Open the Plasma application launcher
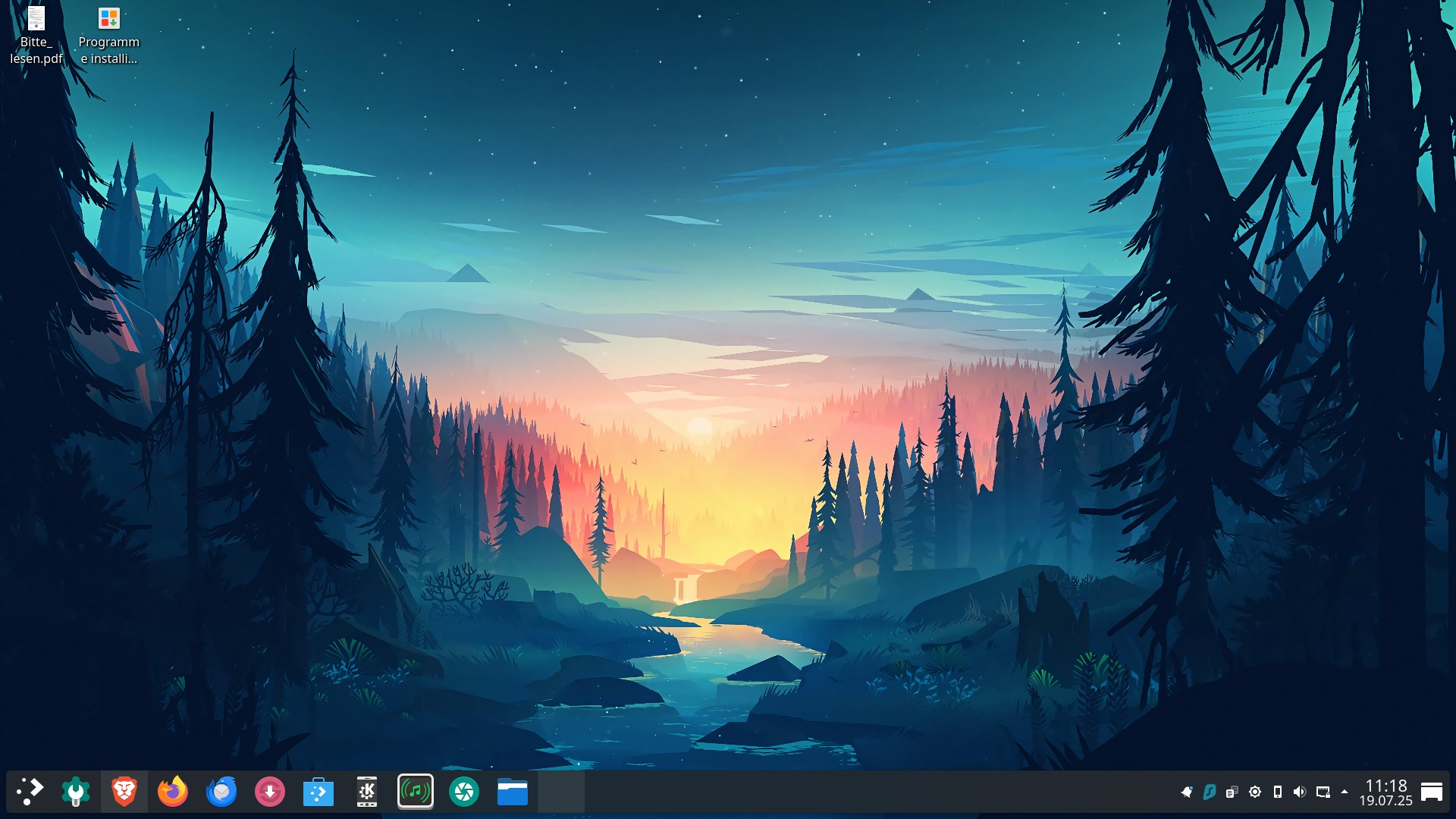The width and height of the screenshot is (1456, 819). pos(30,792)
